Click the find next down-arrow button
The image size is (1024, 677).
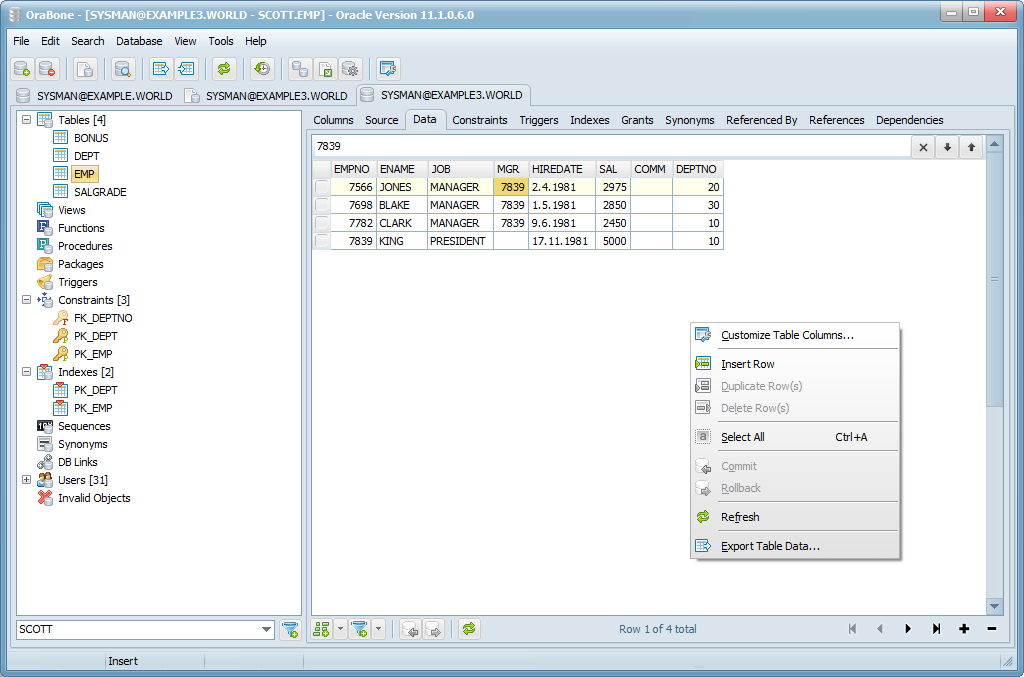(947, 147)
